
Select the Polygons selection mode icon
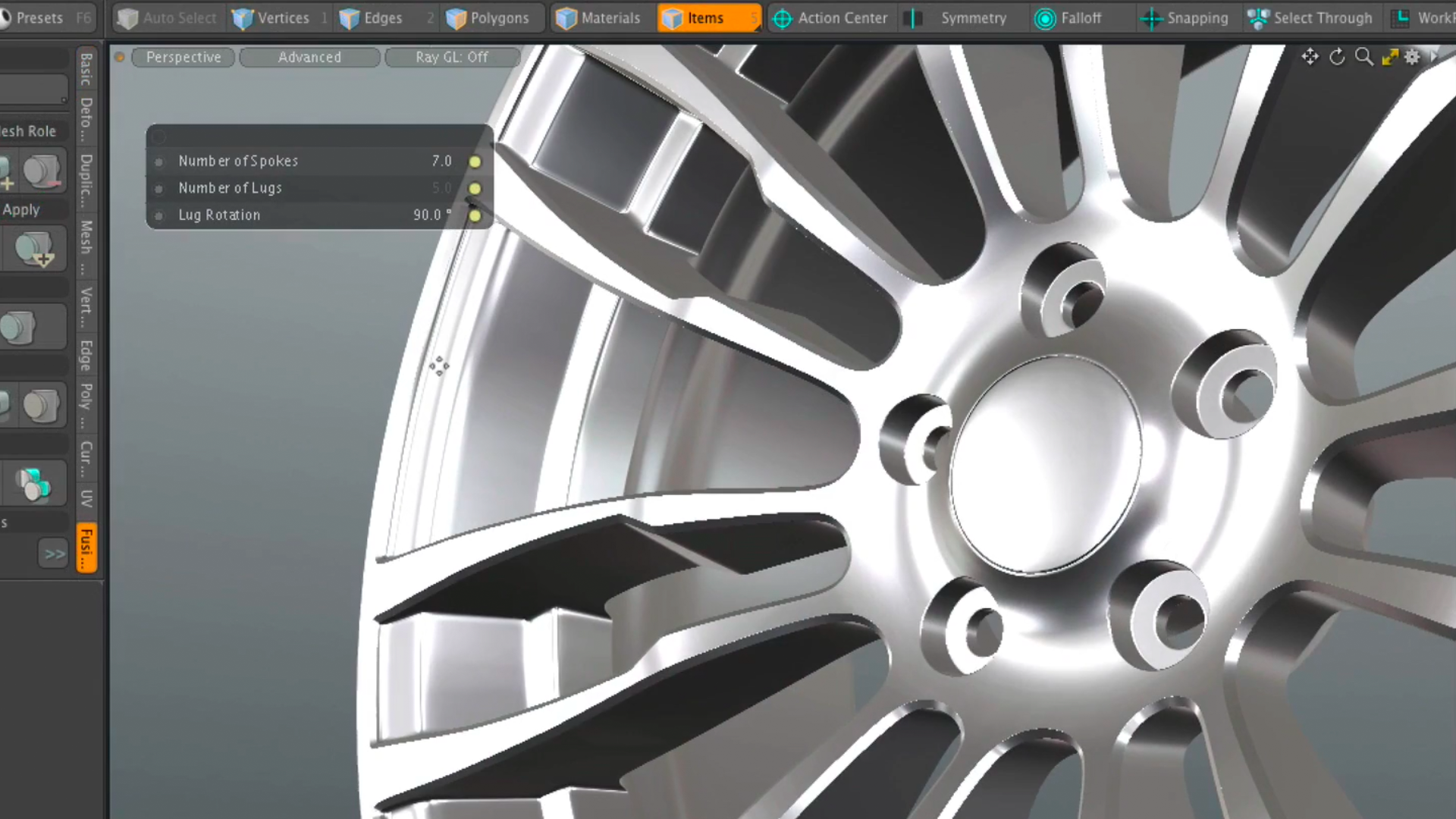click(456, 17)
